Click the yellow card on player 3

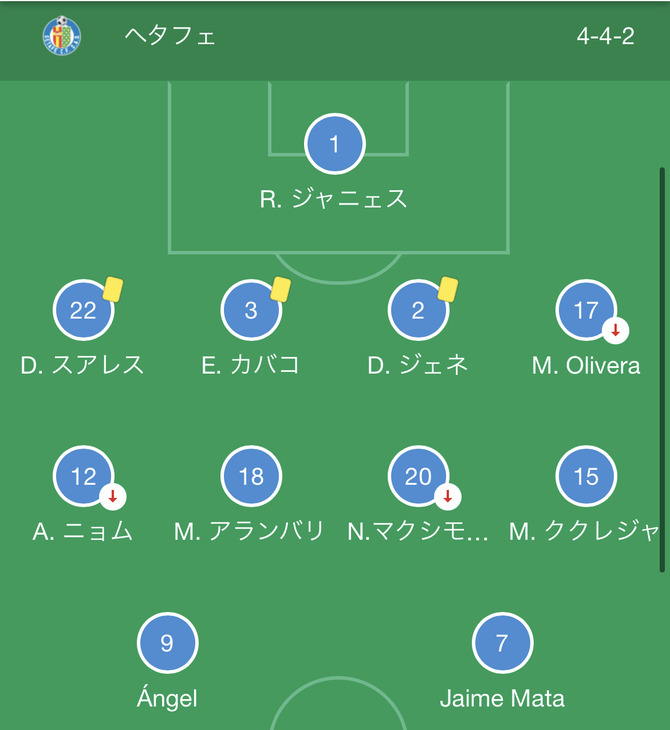(x=280, y=290)
